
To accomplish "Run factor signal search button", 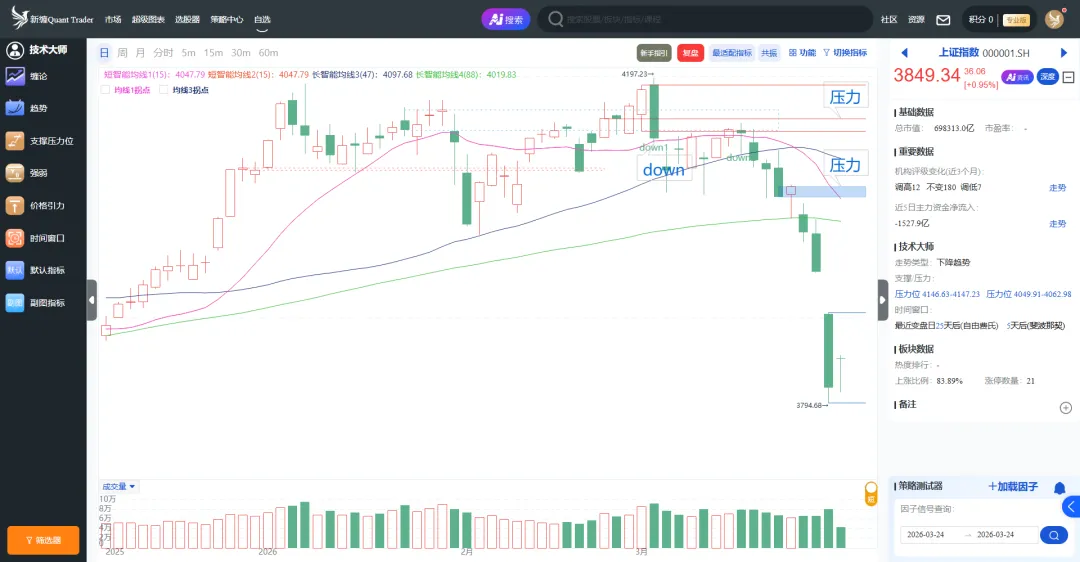I will click(x=1054, y=534).
